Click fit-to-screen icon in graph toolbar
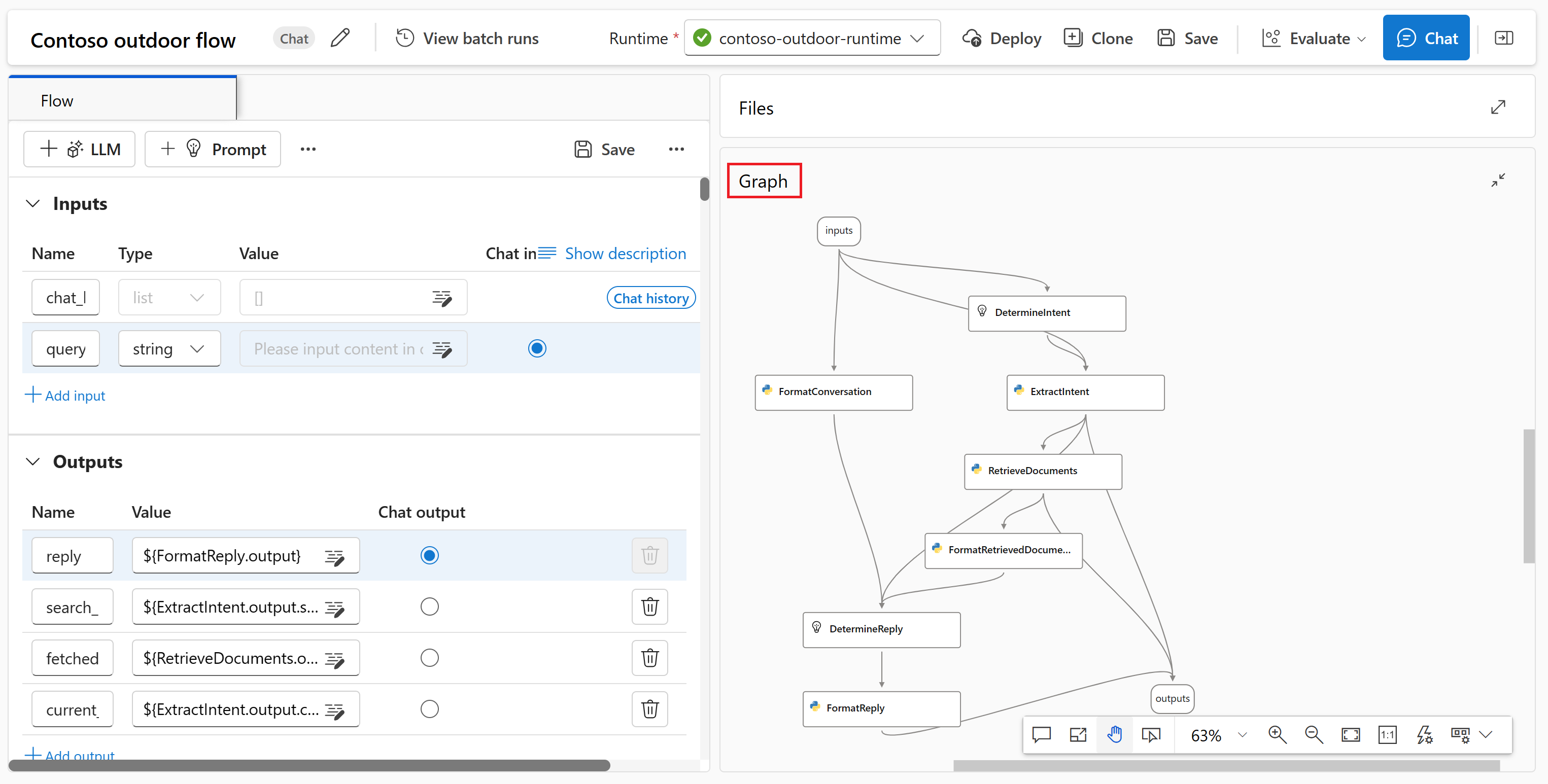Viewport: 1548px width, 784px height. [1350, 735]
